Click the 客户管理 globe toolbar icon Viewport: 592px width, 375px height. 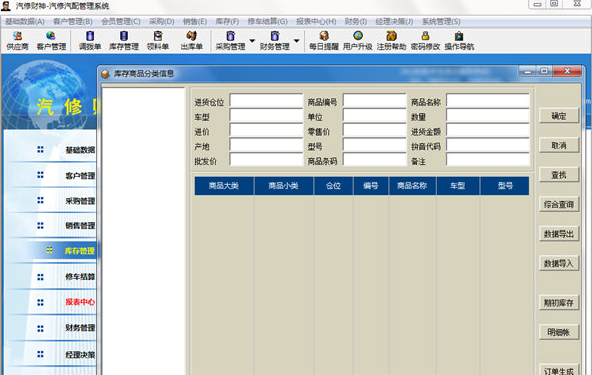click(51, 41)
